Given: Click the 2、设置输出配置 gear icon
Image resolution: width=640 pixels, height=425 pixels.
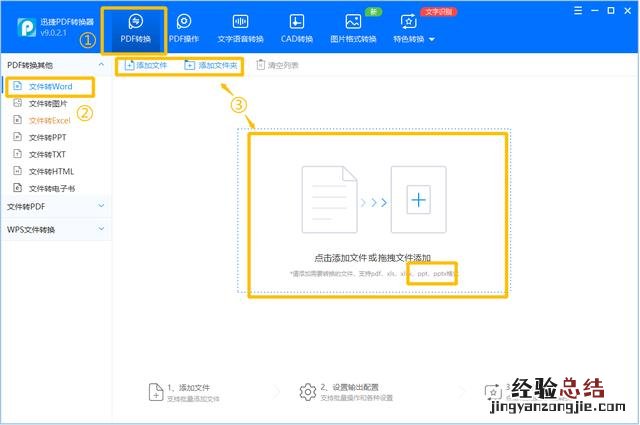Looking at the screenshot, I should coord(308,392).
